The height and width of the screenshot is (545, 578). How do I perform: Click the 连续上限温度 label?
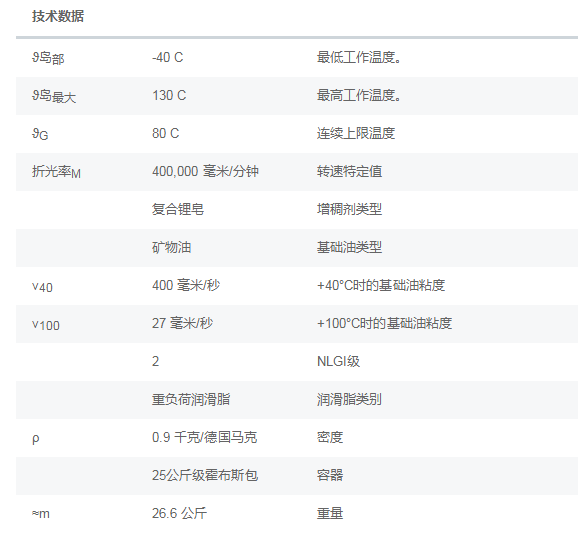click(x=356, y=133)
